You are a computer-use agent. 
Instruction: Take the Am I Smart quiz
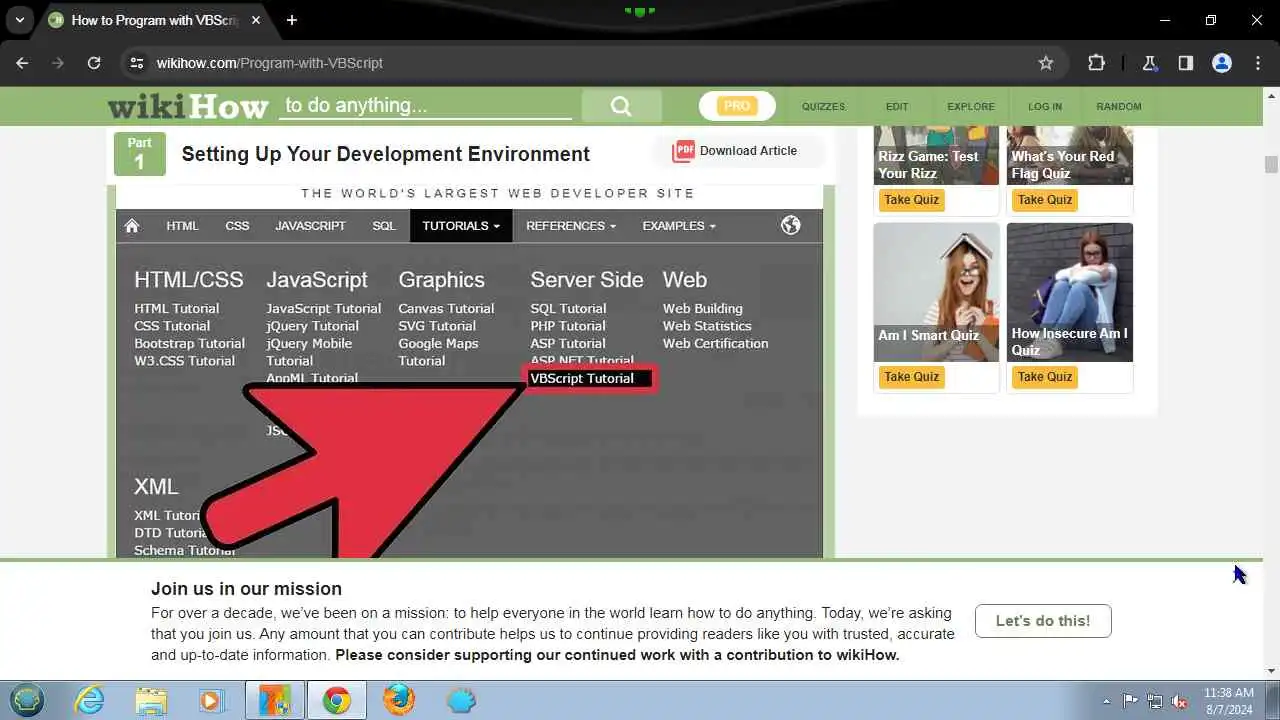(x=911, y=377)
